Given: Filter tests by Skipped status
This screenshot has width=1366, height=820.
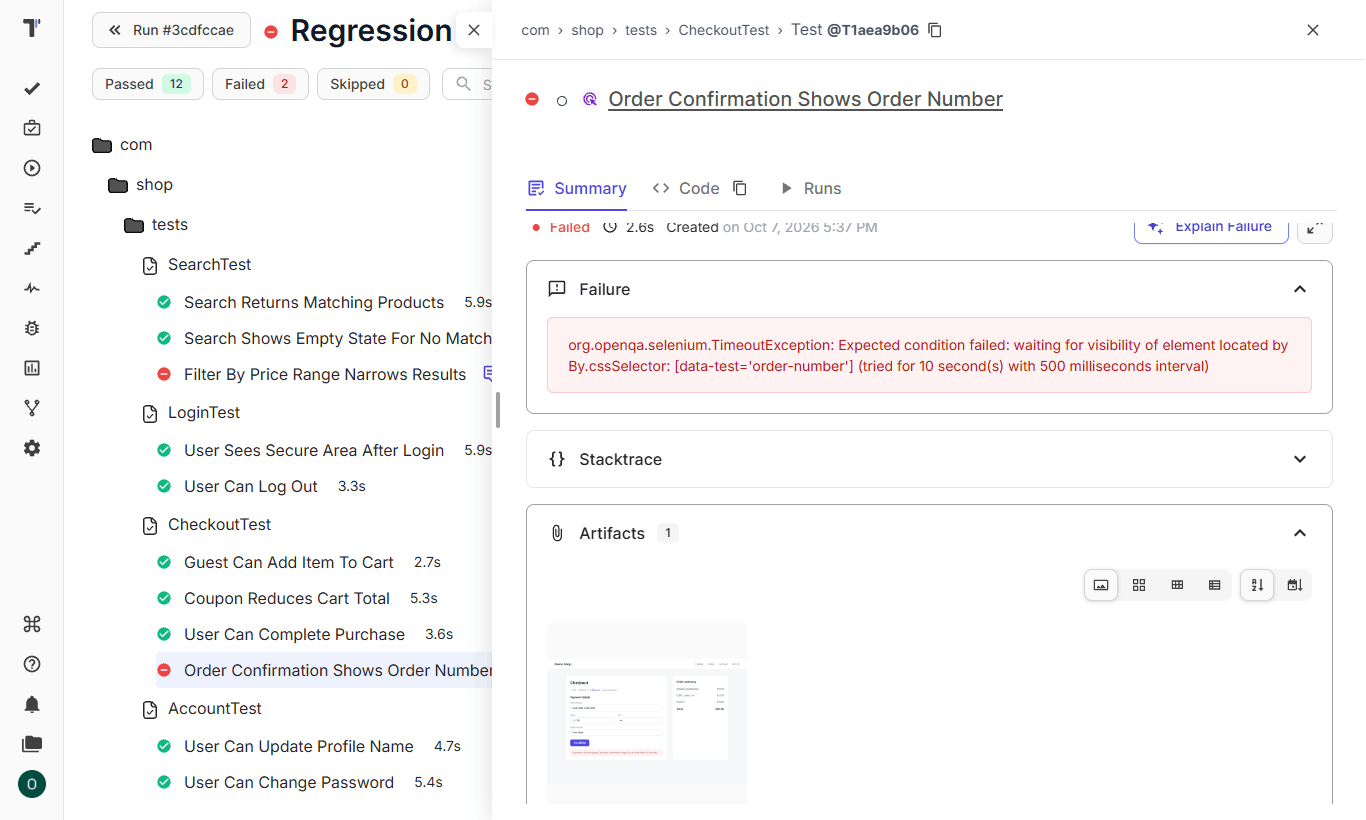Looking at the screenshot, I should pos(373,84).
